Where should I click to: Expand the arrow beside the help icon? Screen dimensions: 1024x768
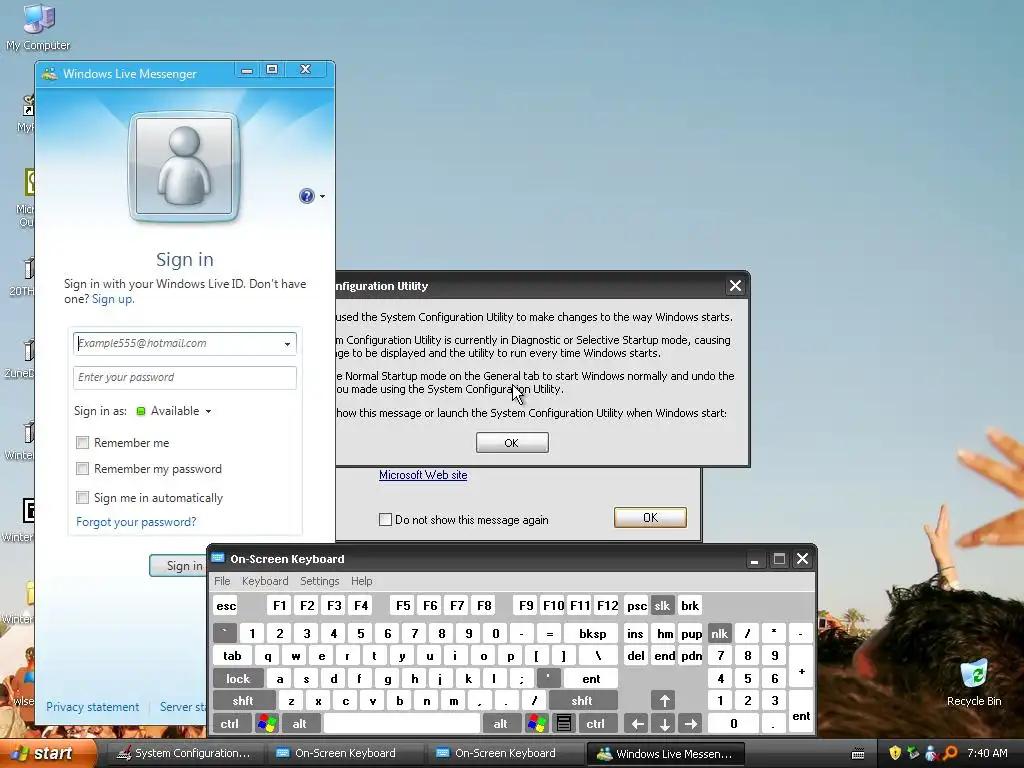[322, 197]
